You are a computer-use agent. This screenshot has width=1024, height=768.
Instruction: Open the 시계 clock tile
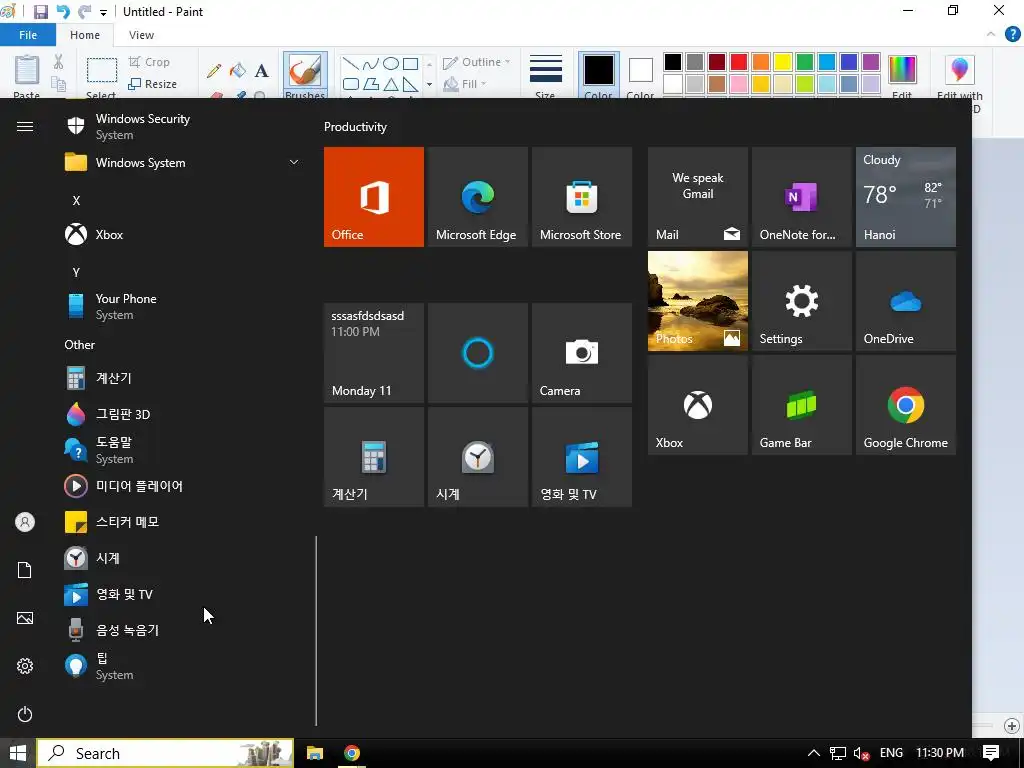pos(477,456)
